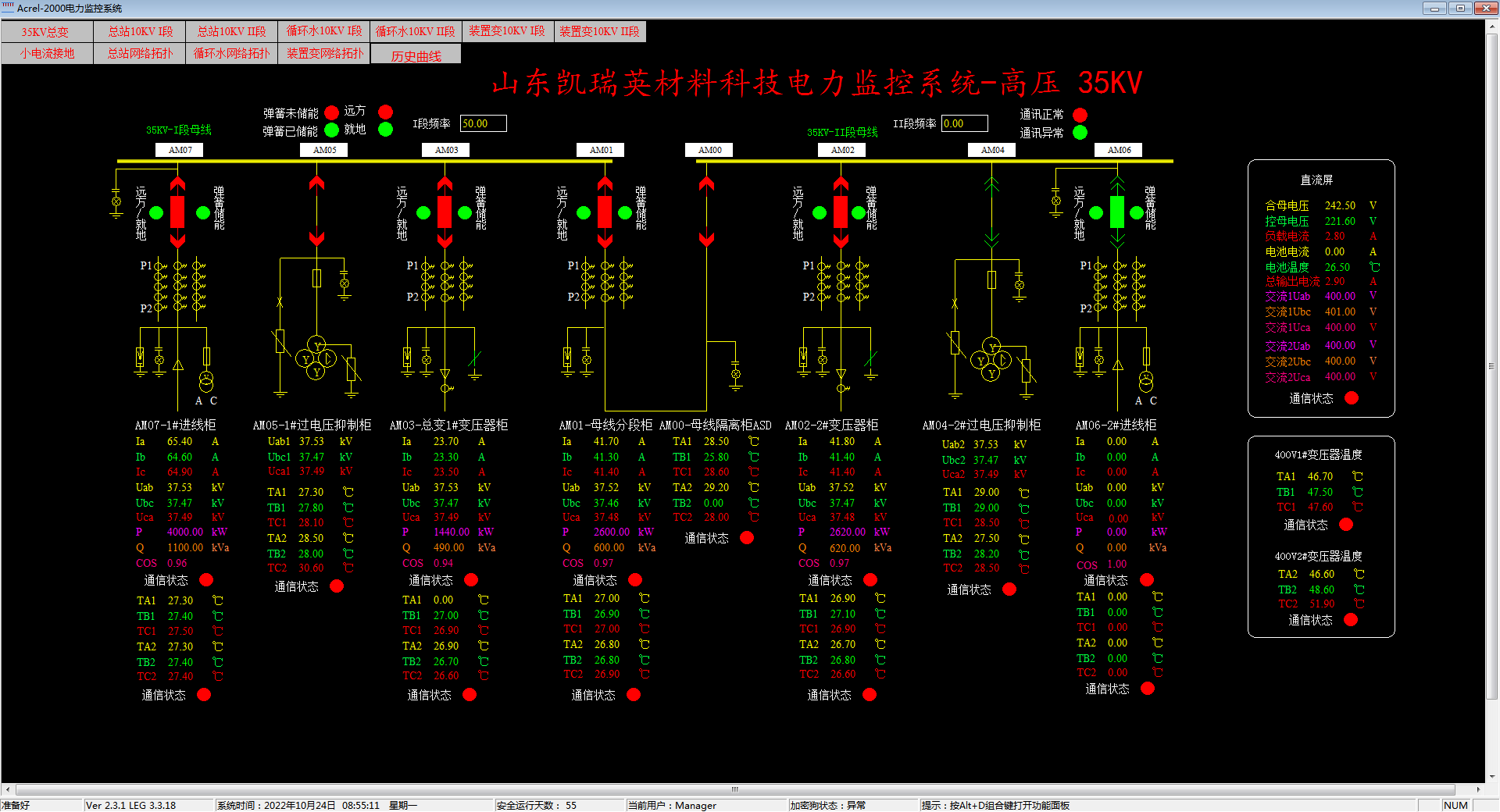This screenshot has width=1500, height=812.
Task: Click AM07 remote/local green indicator light
Action: 156,212
